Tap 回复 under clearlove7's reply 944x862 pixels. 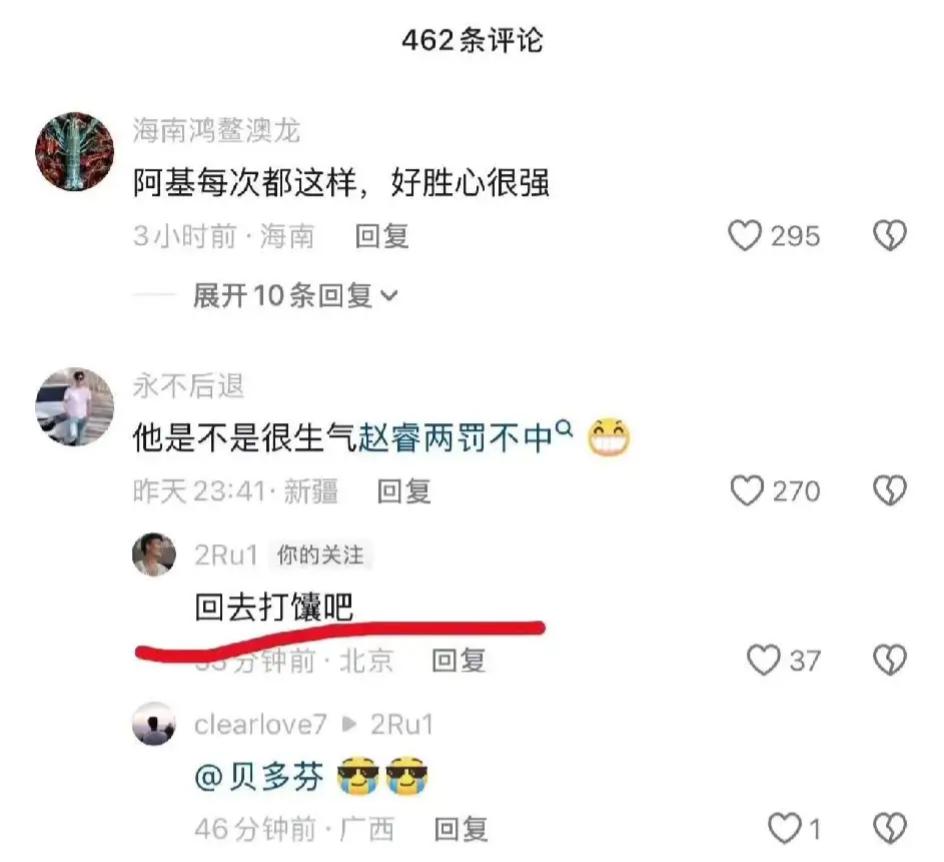[461, 829]
